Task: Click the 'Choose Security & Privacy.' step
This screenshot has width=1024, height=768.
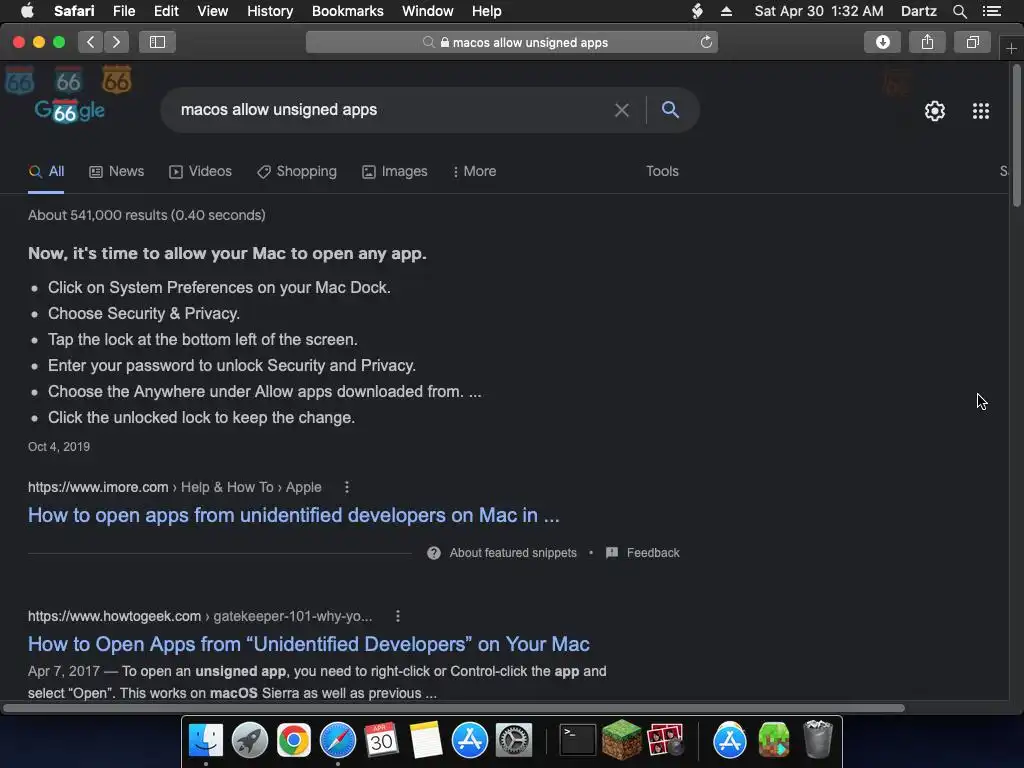Action: [144, 313]
